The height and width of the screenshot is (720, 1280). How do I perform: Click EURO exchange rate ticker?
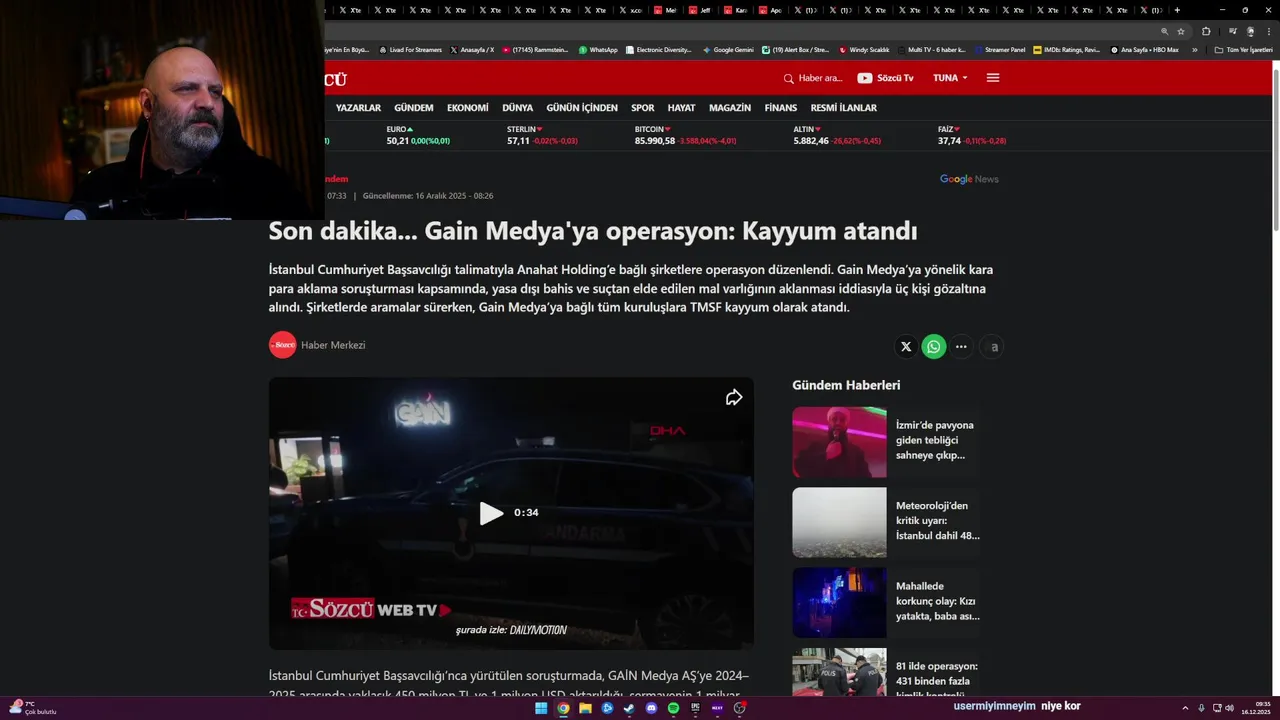point(418,135)
